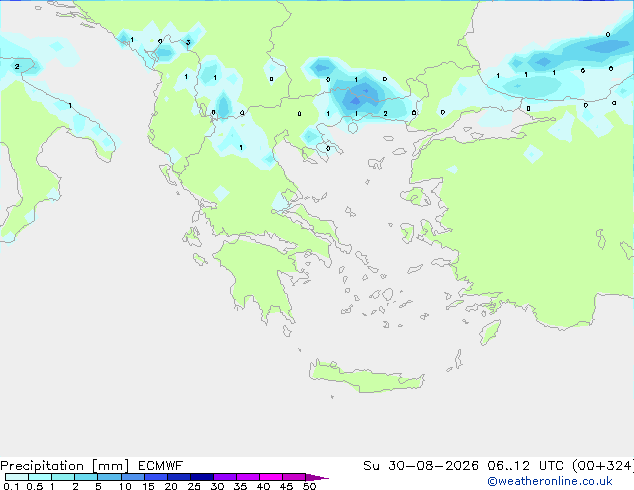
Task: Click the 5–10 mm legend swatch
Action: [x=109, y=477]
